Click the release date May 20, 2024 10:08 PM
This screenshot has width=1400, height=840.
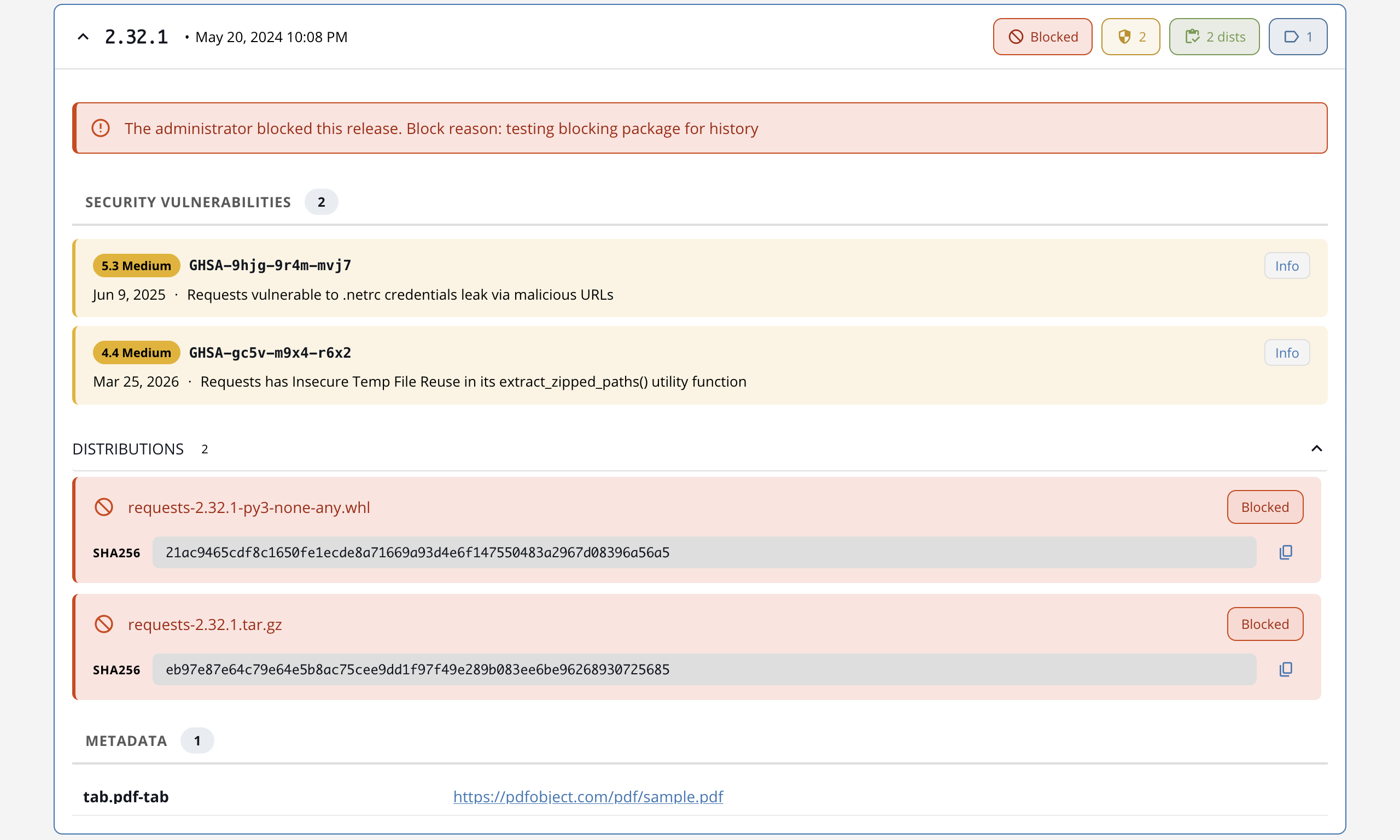pos(271,37)
